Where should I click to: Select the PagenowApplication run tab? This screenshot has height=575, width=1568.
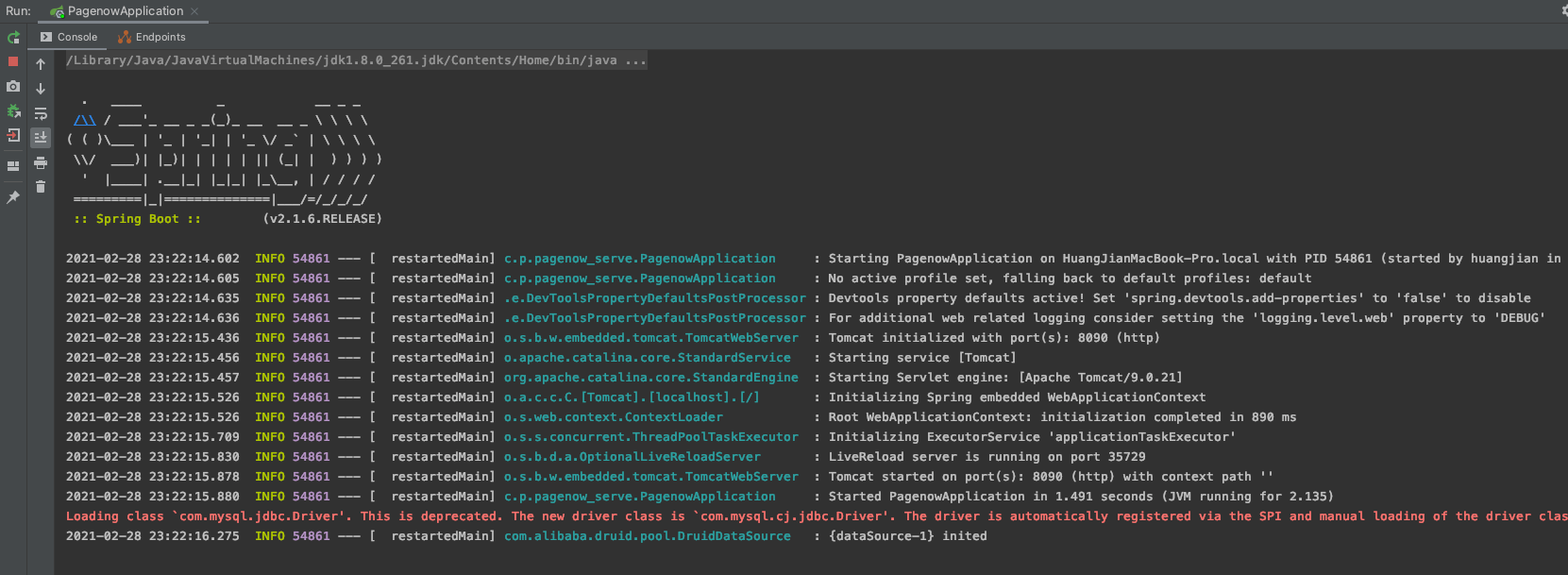125,11
